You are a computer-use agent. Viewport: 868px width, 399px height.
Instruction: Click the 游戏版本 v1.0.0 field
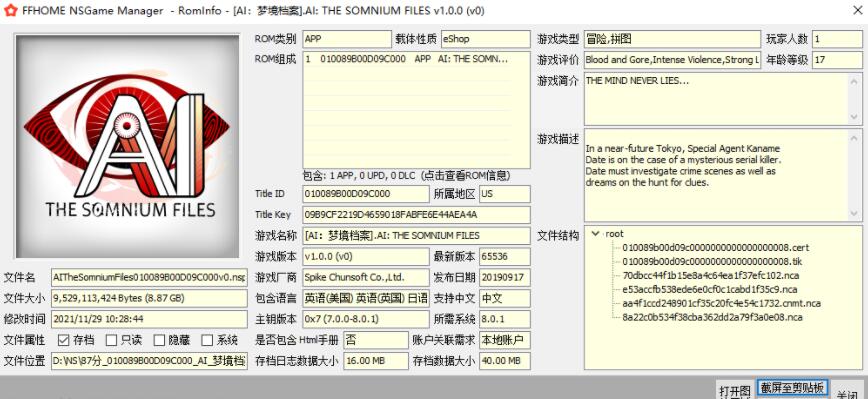coord(366,257)
